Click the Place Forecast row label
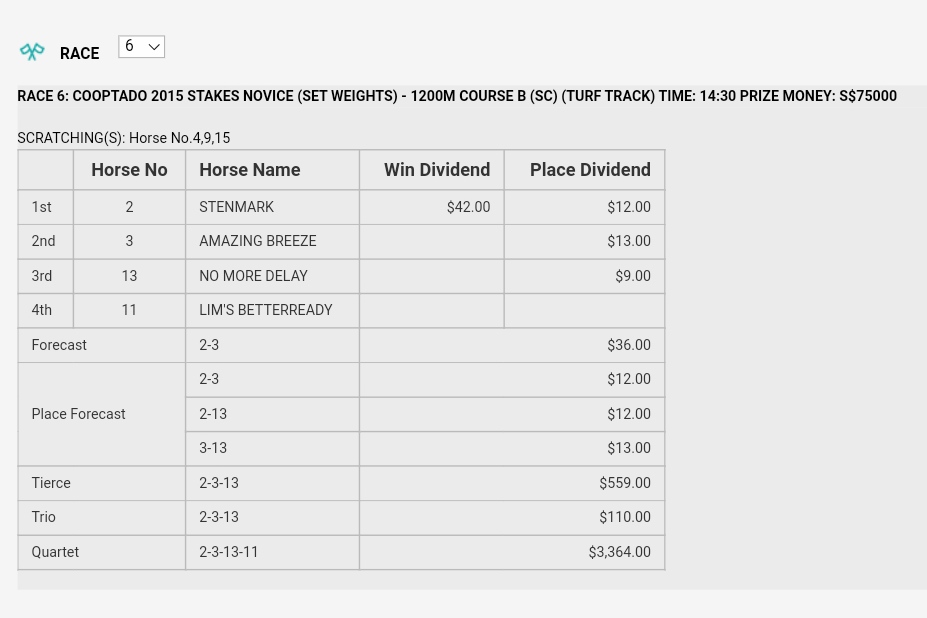The image size is (927, 618). 78,414
